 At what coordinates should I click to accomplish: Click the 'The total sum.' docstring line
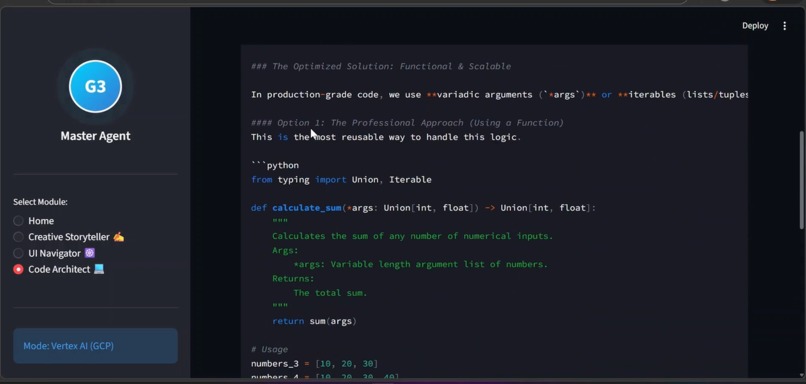click(331, 293)
